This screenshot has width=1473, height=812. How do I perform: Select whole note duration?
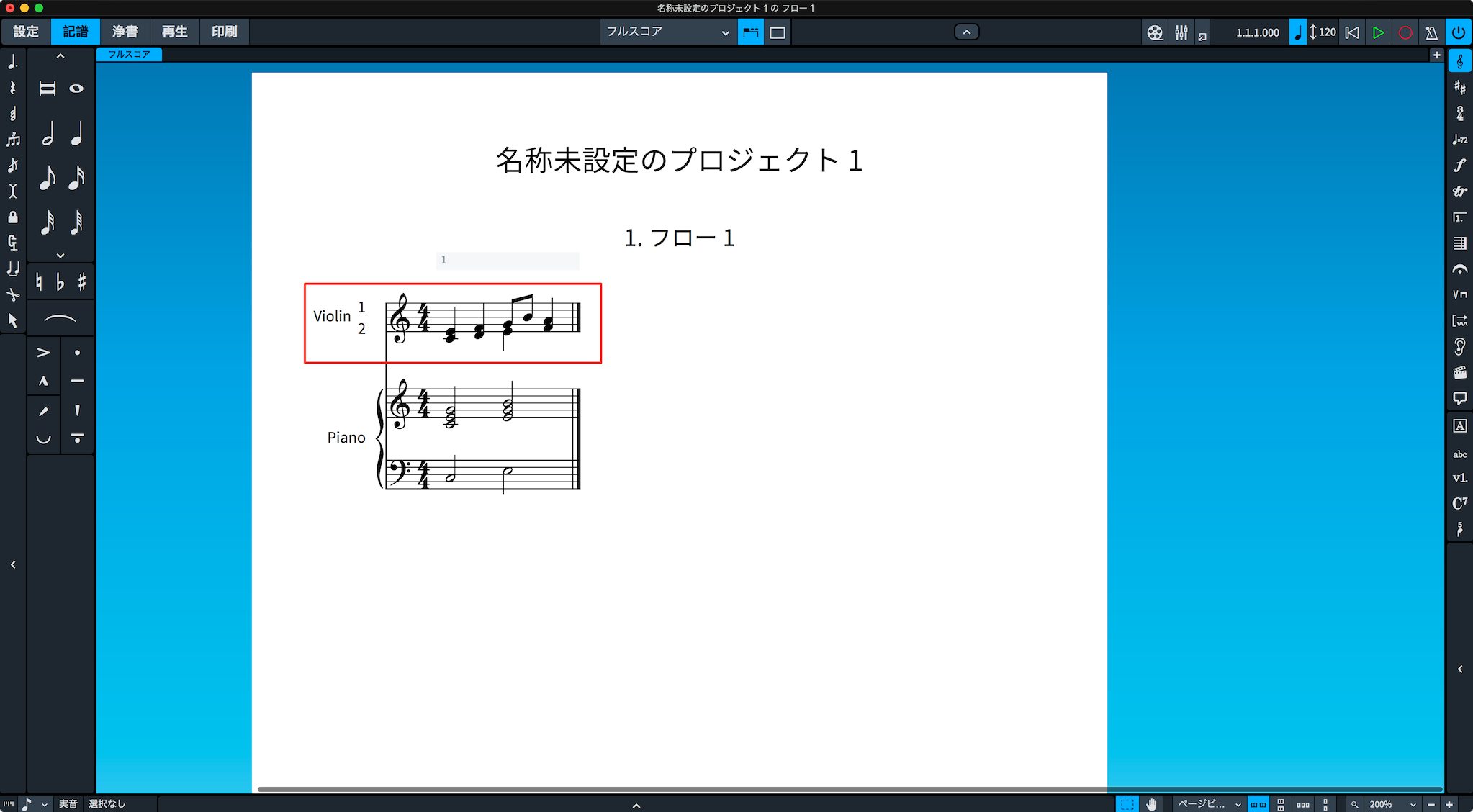tap(76, 89)
